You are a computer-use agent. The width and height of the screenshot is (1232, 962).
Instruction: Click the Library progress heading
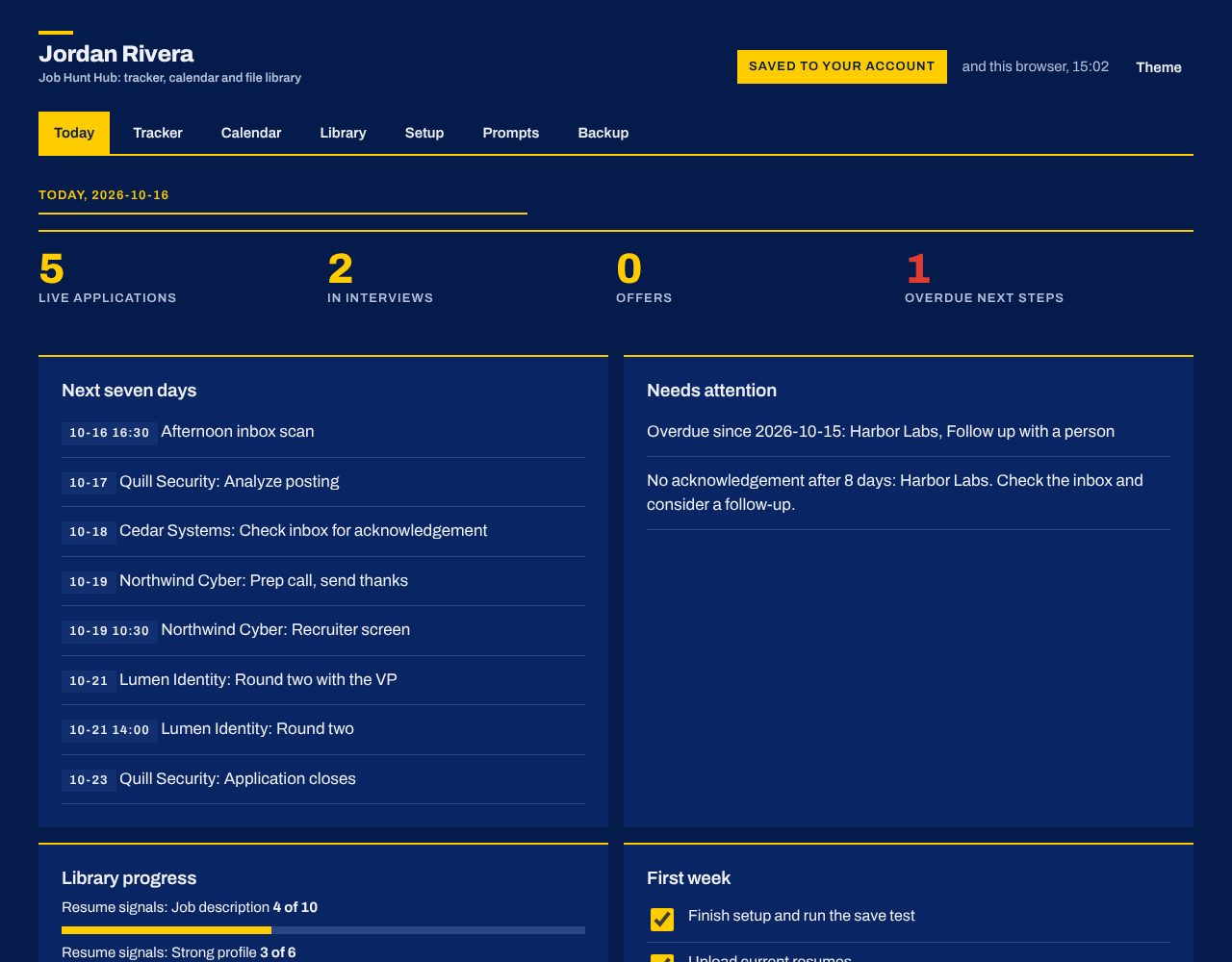pos(129,878)
